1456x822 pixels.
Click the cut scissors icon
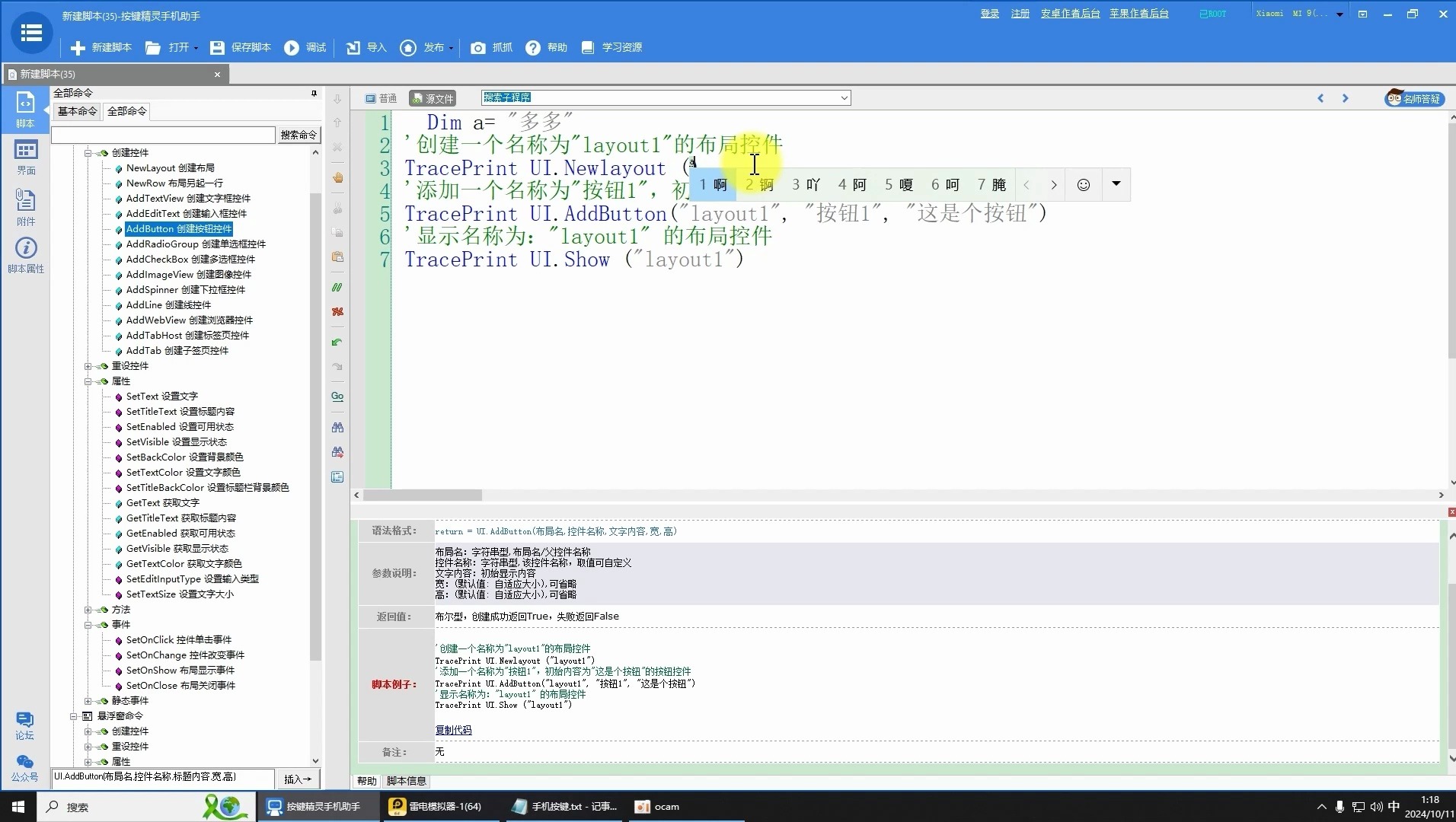(x=337, y=209)
